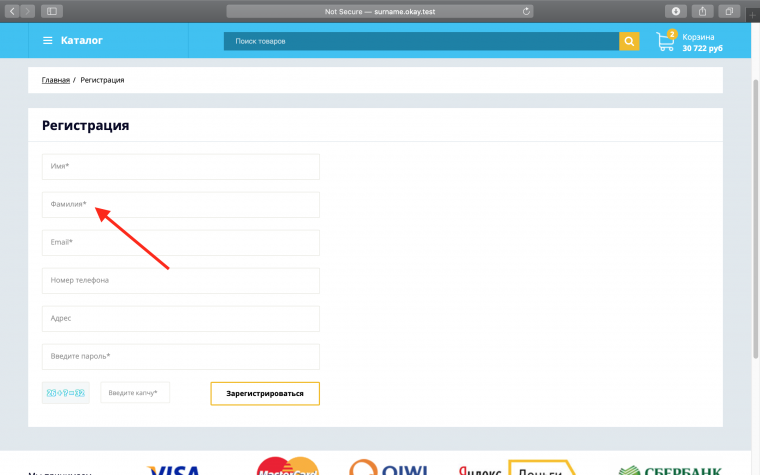
Task: Click the Каталог menu label
Action: (81, 41)
